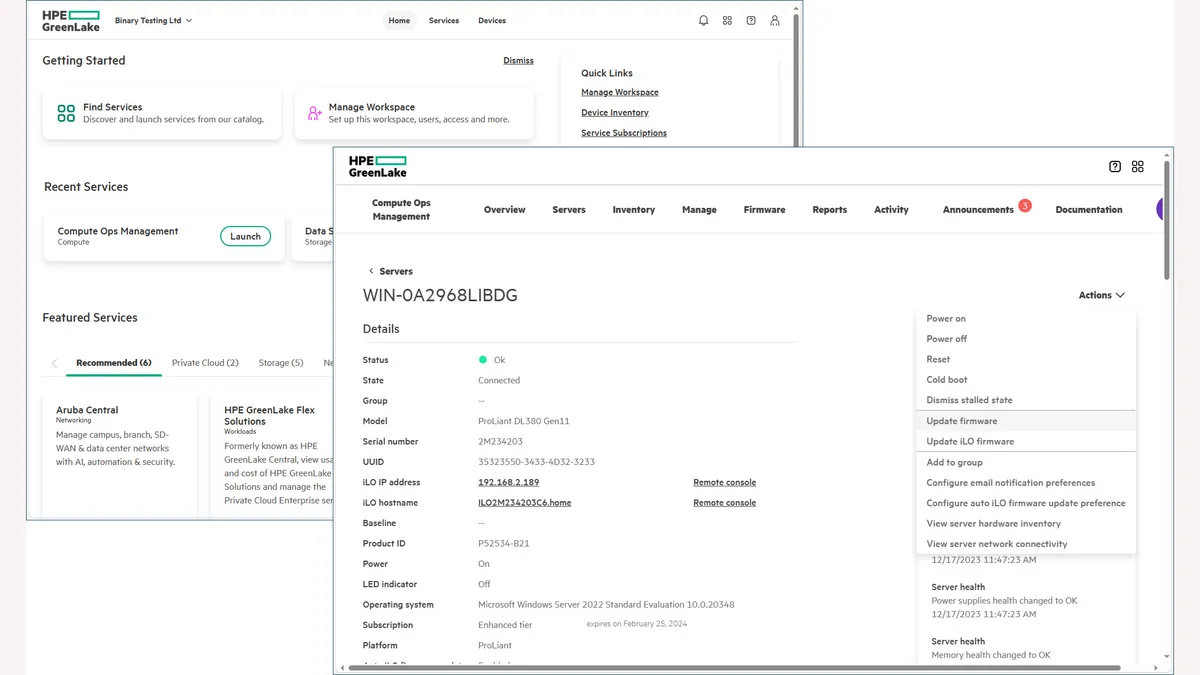Open apps grid in Compute Ops window
This screenshot has width=1200, height=675.
1138,167
